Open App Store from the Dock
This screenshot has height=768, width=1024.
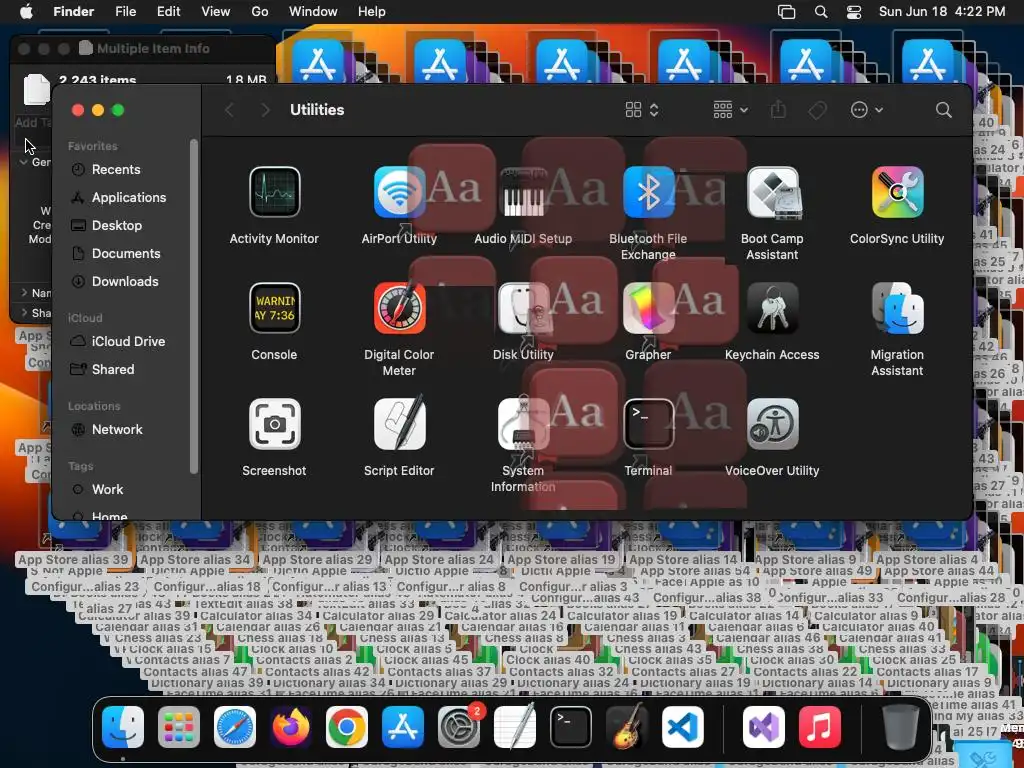[403, 727]
